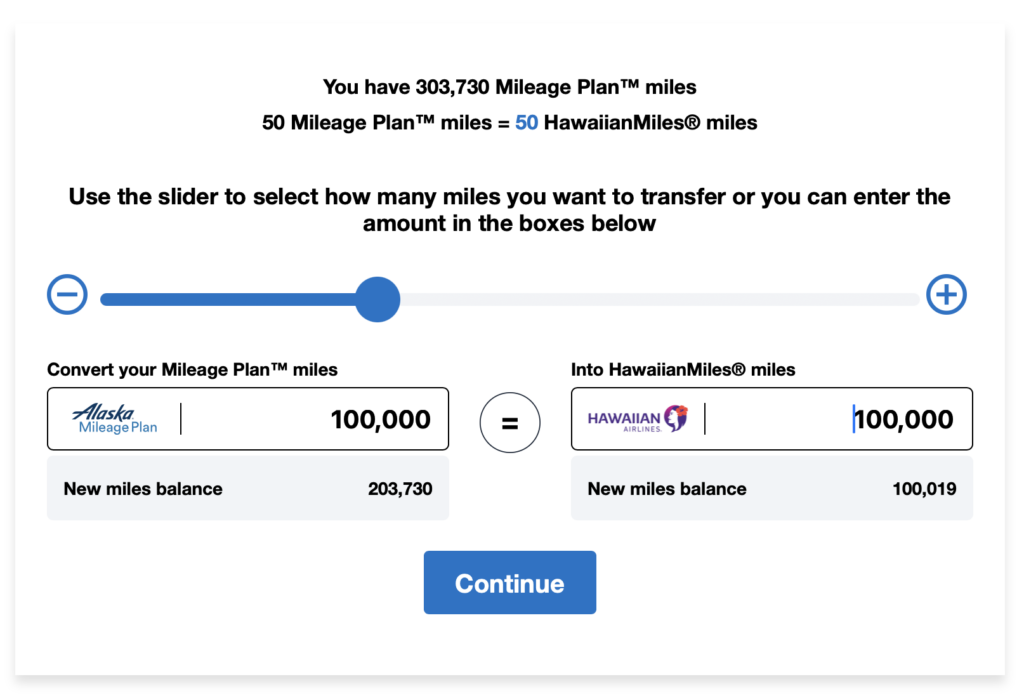The width and height of the screenshot is (1024, 698).
Task: Click the Alaska Mileage Plan logo
Action: coord(115,419)
